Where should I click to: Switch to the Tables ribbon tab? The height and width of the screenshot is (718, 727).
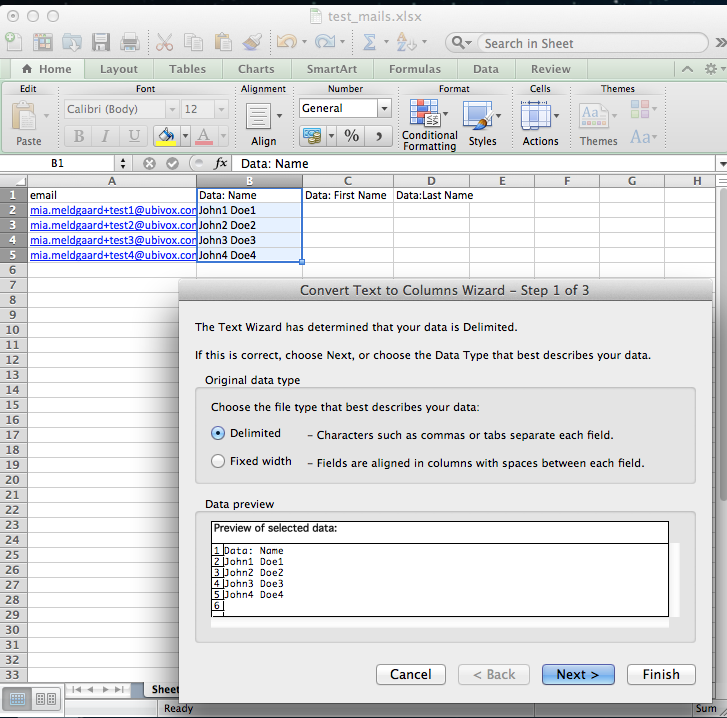click(x=187, y=69)
